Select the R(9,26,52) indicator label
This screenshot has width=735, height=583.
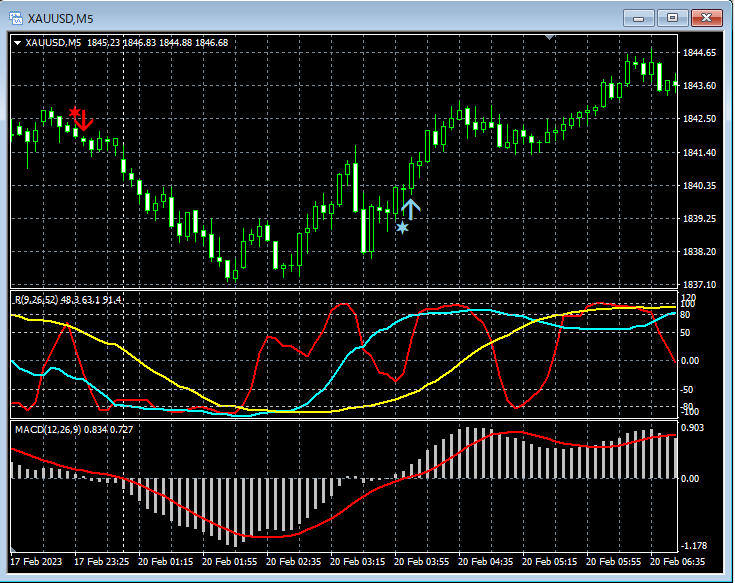point(68,299)
